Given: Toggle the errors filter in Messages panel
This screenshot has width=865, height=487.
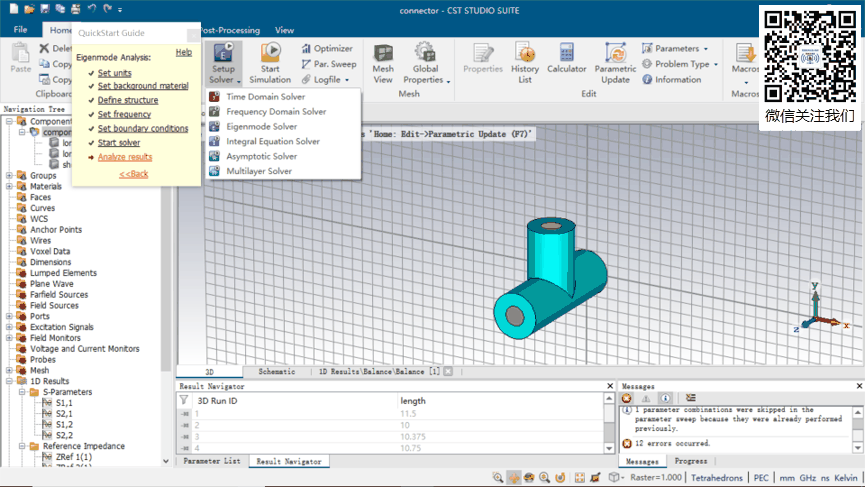Looking at the screenshot, I should 627,398.
